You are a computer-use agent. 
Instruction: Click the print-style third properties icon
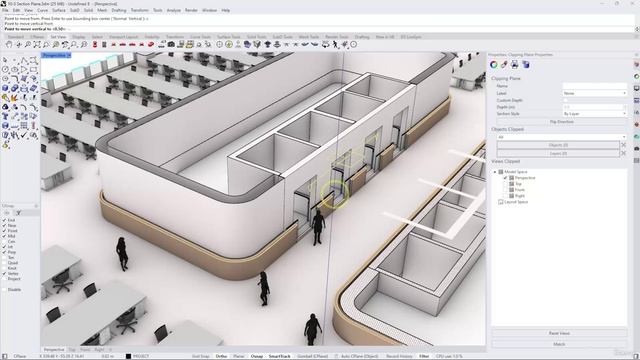[515, 64]
